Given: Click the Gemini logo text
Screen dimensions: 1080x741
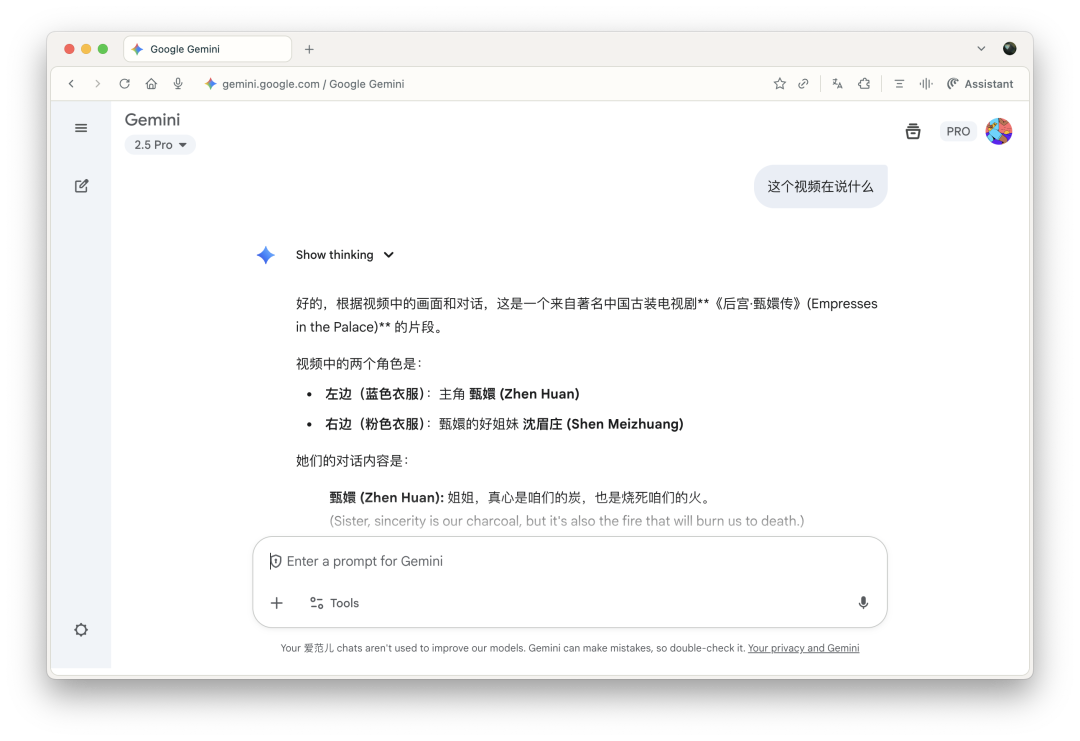Looking at the screenshot, I should pos(152,120).
